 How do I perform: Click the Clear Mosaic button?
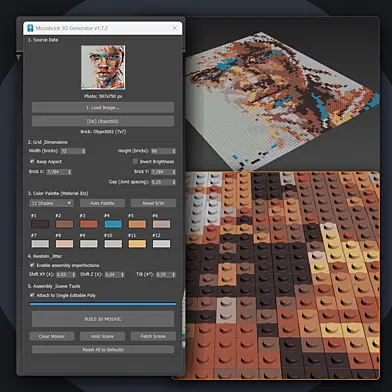tap(52, 336)
